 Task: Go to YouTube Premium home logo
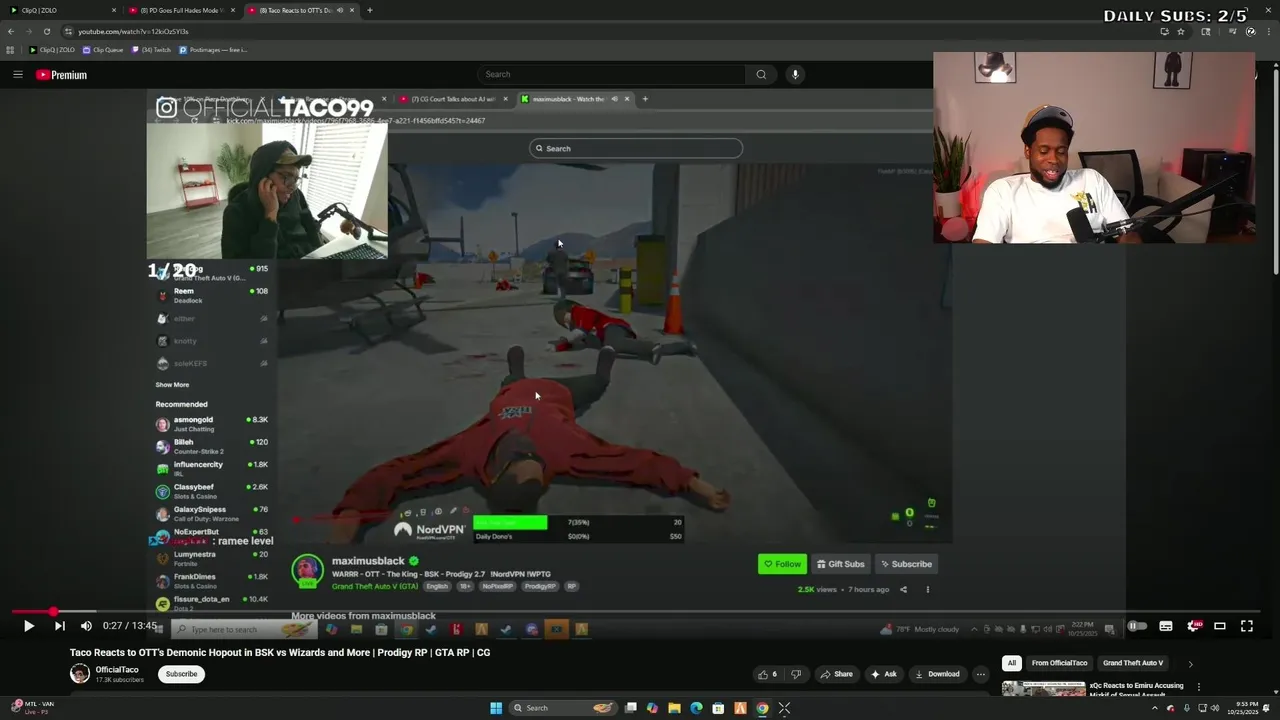(62, 75)
